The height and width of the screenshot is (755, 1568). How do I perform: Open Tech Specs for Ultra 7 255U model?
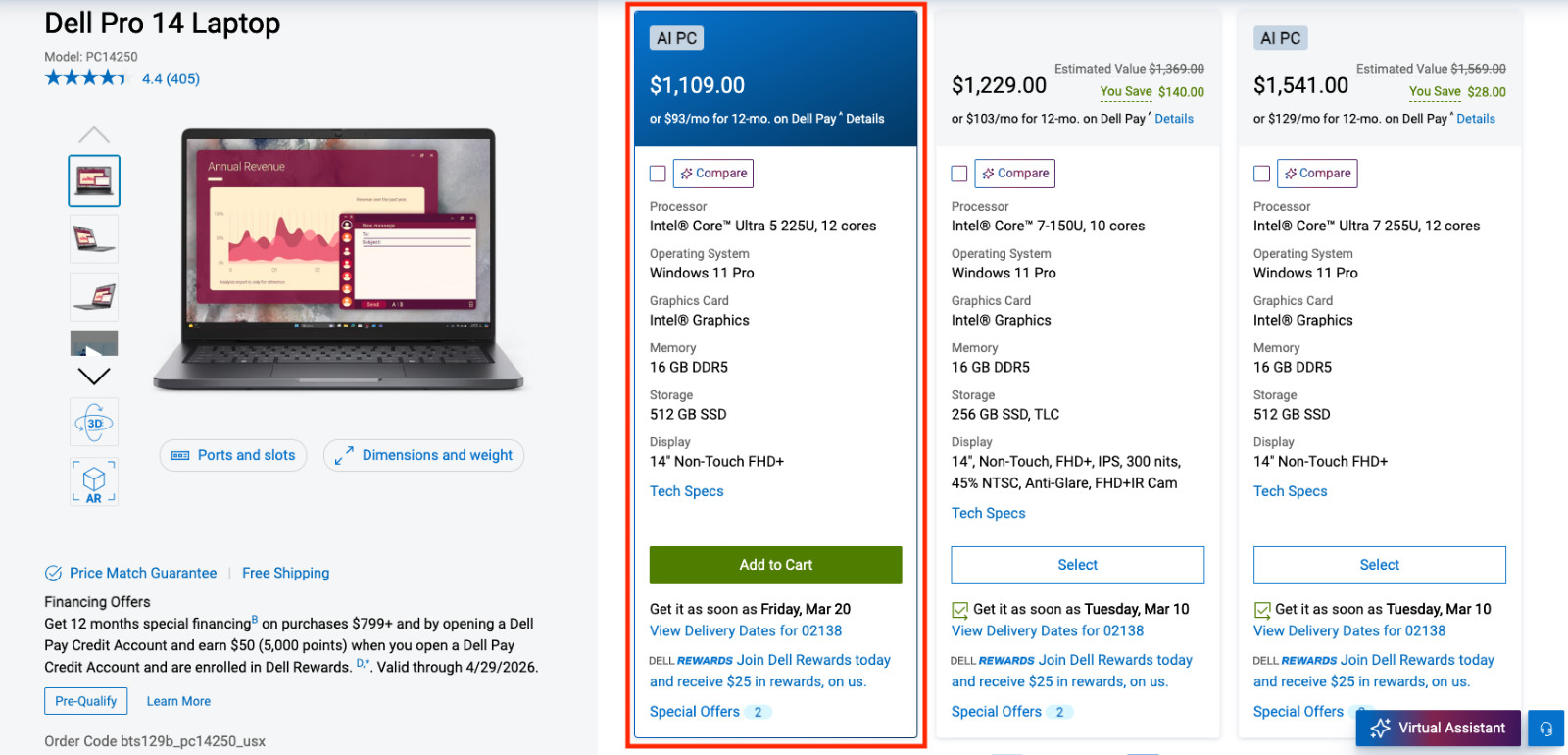[x=1290, y=491]
